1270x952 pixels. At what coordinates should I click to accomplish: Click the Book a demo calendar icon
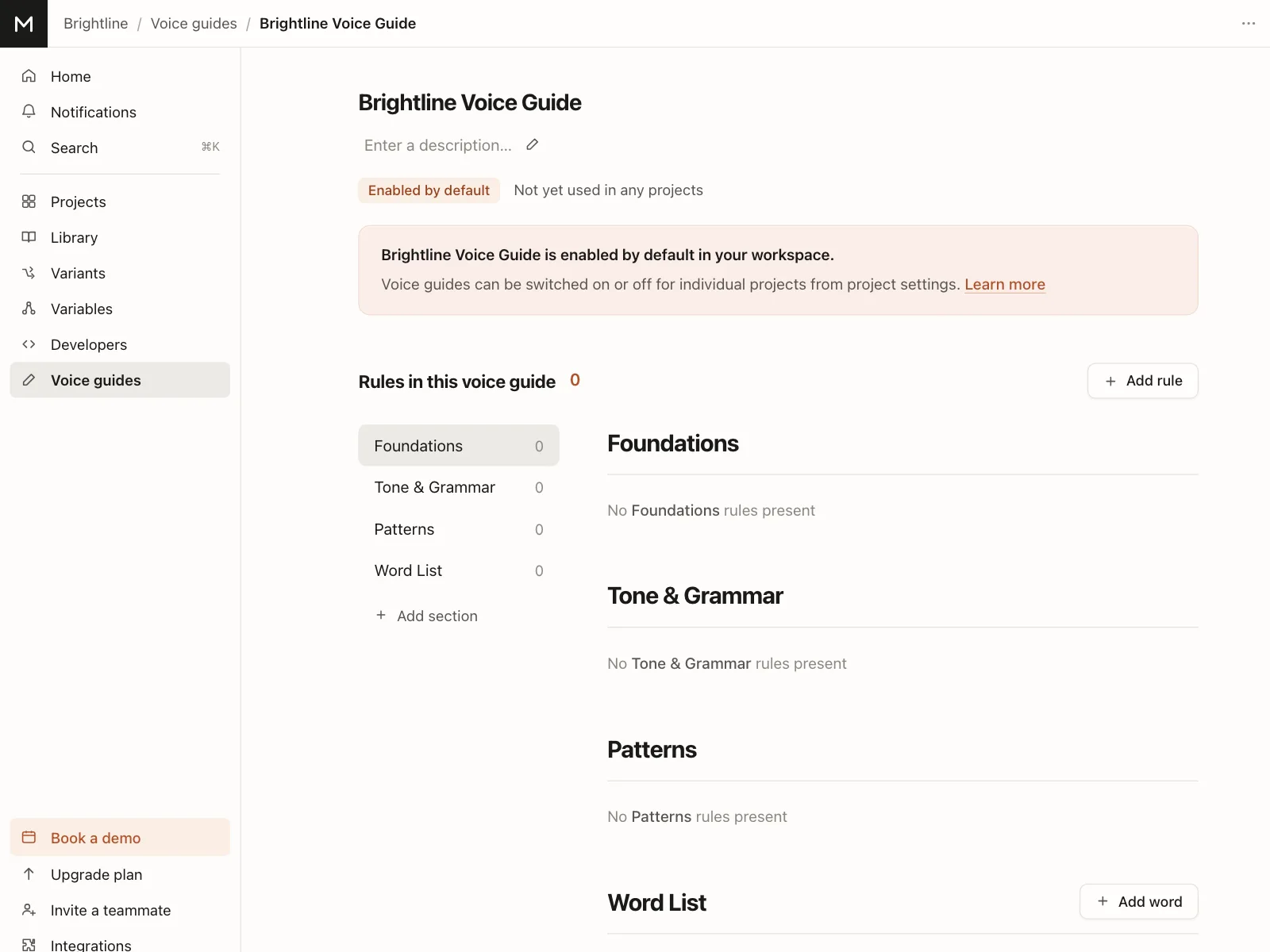[x=29, y=838]
